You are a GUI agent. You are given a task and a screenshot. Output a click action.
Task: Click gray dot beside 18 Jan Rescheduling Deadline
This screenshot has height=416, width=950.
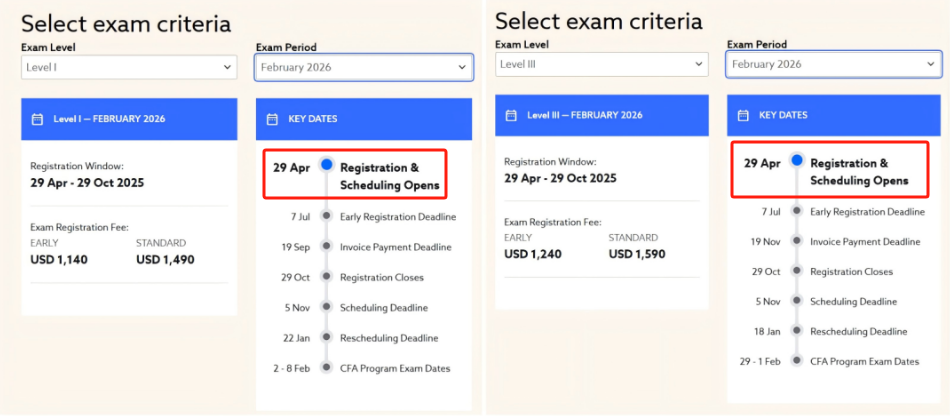click(797, 331)
